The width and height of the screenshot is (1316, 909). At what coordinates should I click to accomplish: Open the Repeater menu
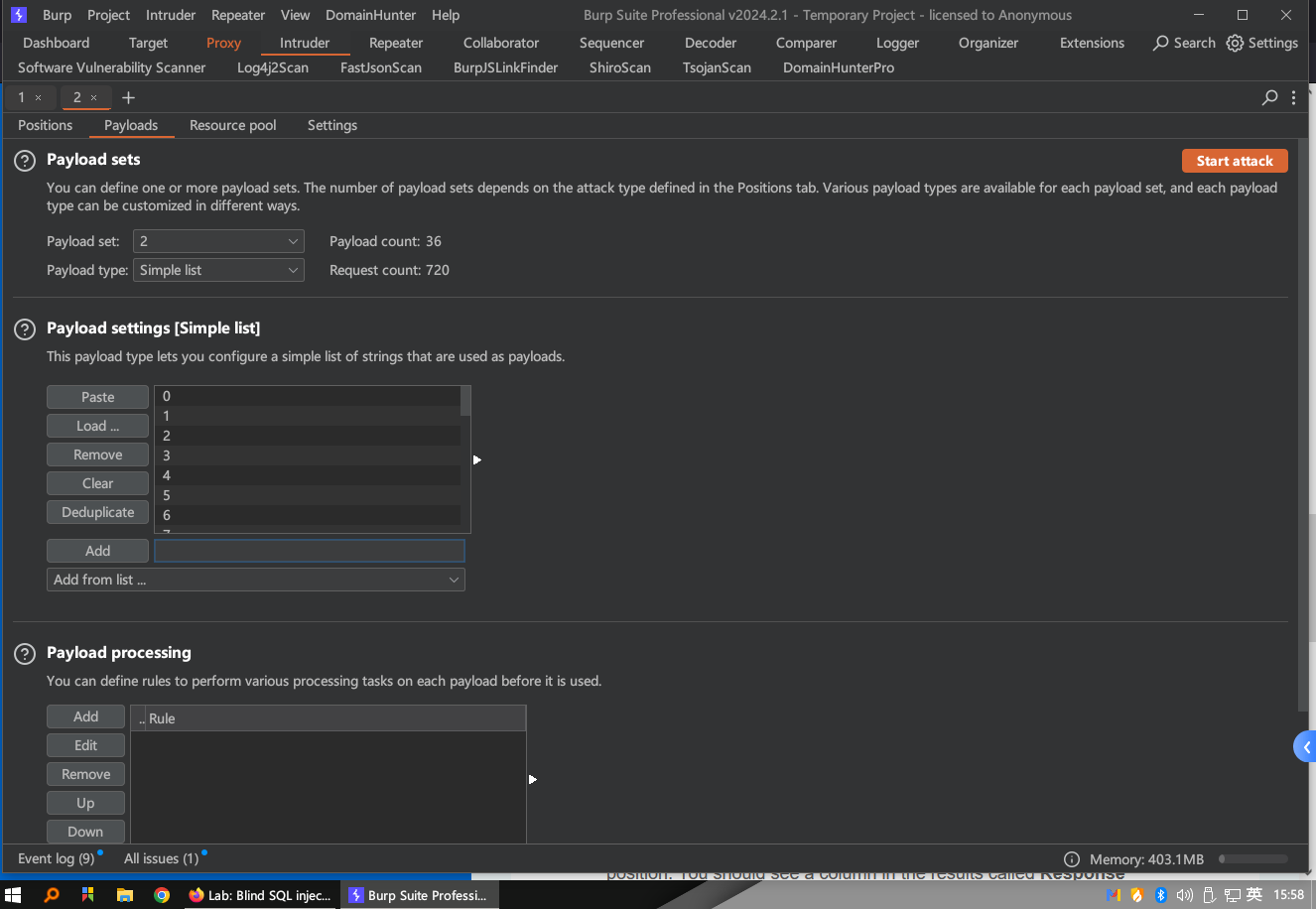238,15
